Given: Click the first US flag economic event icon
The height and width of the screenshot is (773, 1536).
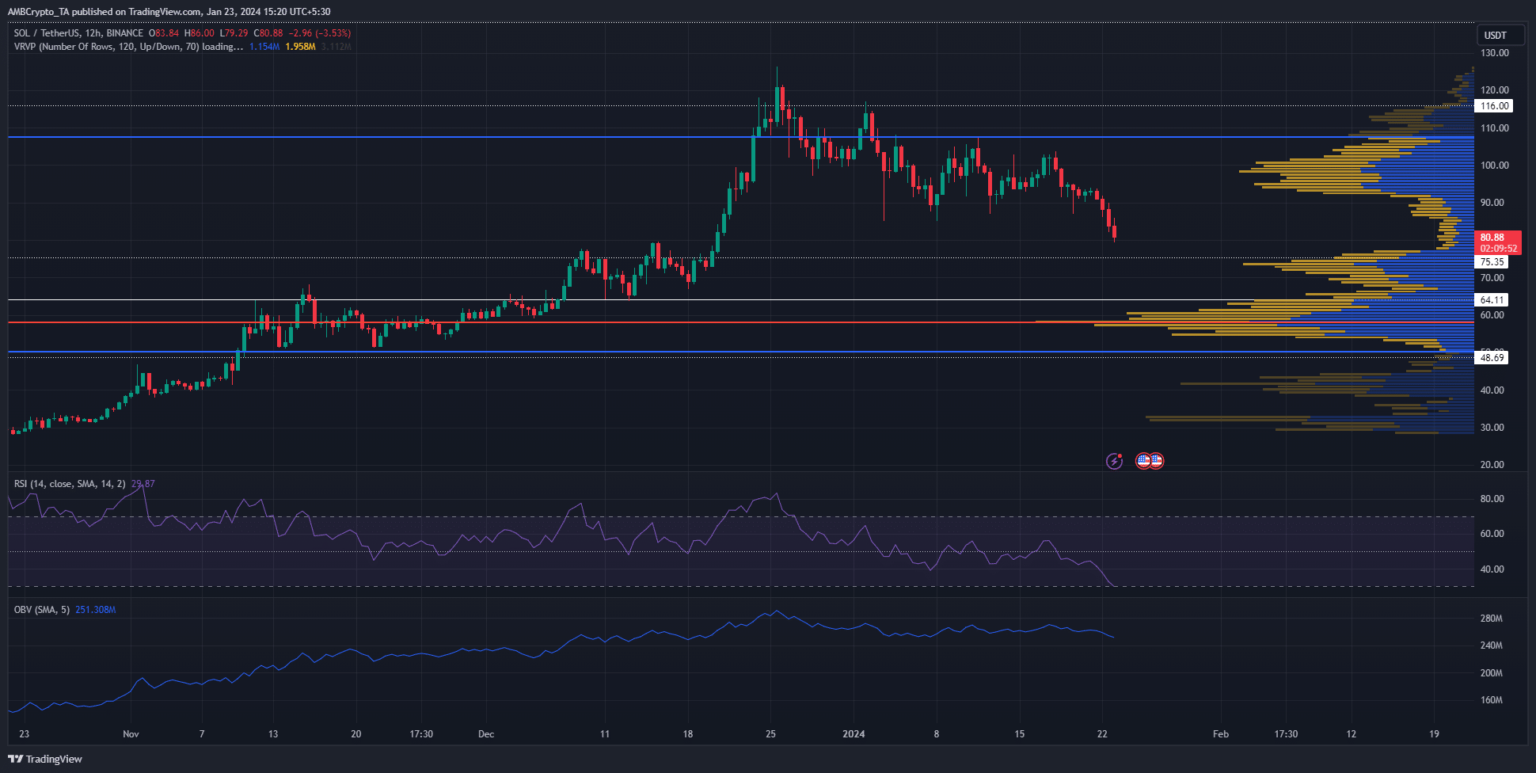Looking at the screenshot, I should [x=1144, y=461].
